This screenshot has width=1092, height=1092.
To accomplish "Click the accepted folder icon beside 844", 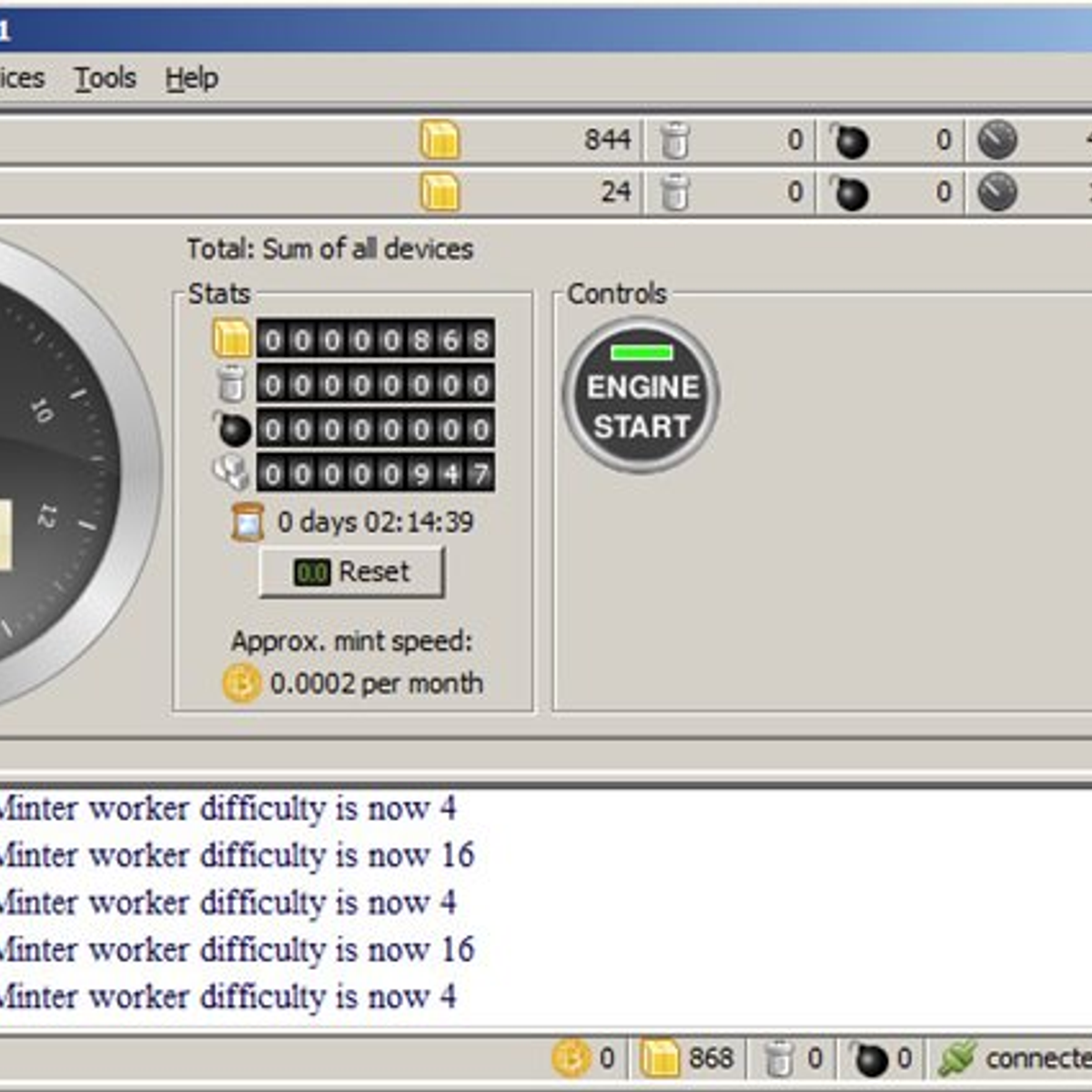I will click(440, 141).
